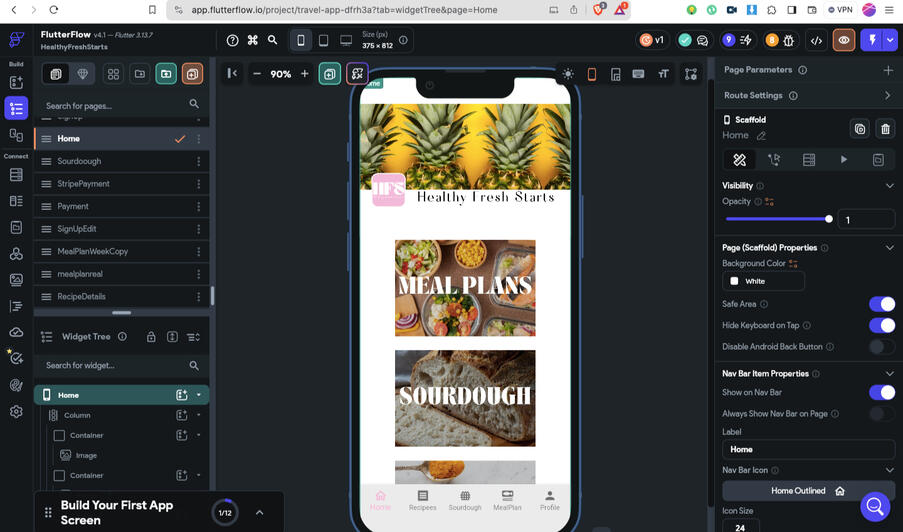Screen dimensions: 903x532
Task: Open the Actions tab in properties panel
Action: [774, 160]
